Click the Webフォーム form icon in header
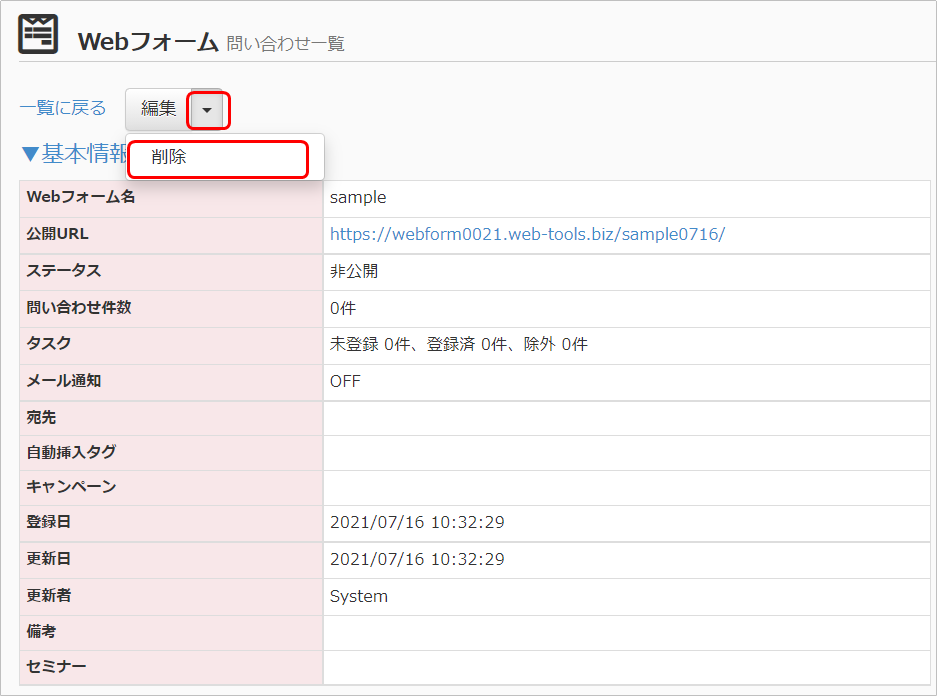 pyautogui.click(x=39, y=35)
